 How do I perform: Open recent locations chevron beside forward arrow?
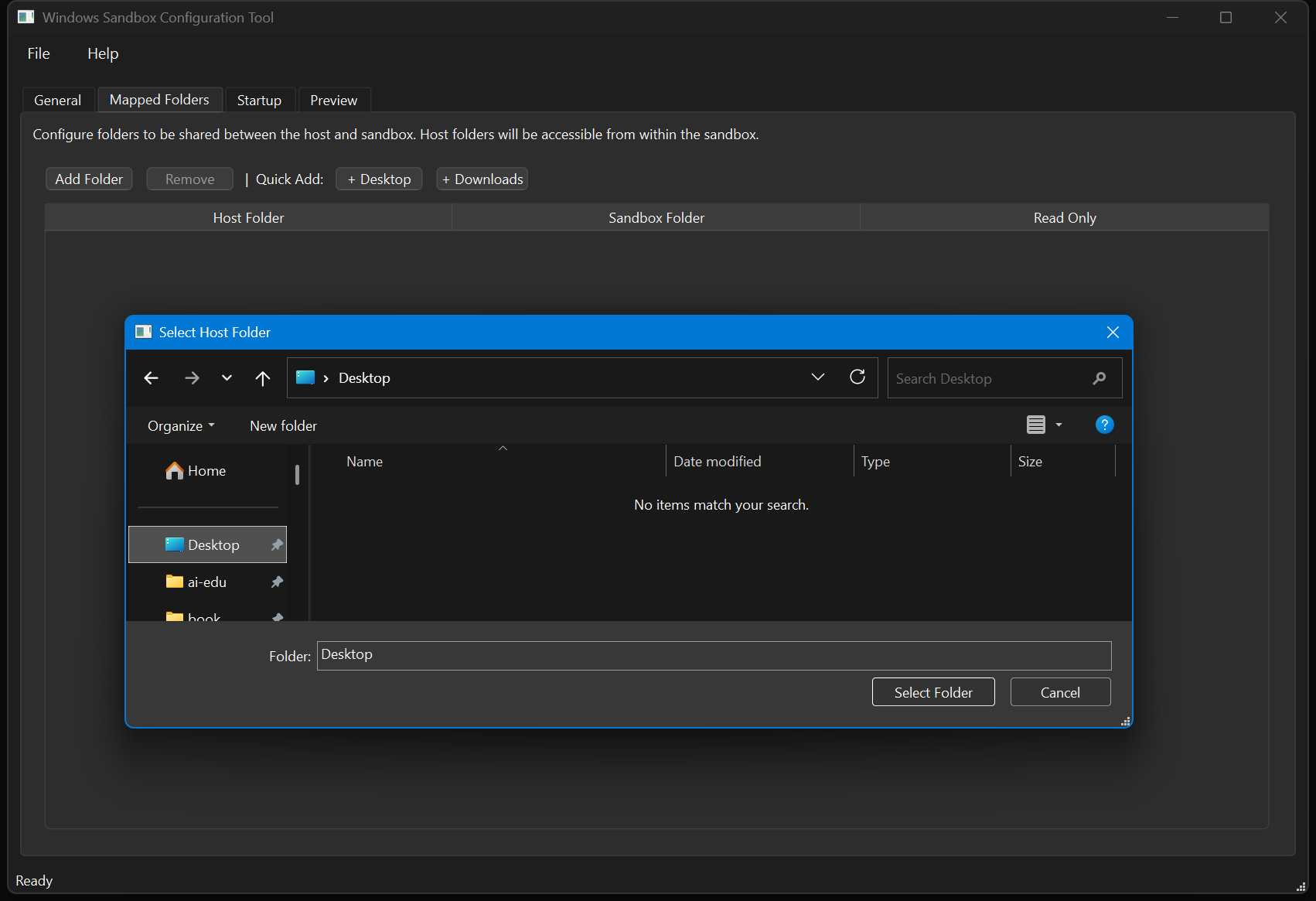click(227, 378)
